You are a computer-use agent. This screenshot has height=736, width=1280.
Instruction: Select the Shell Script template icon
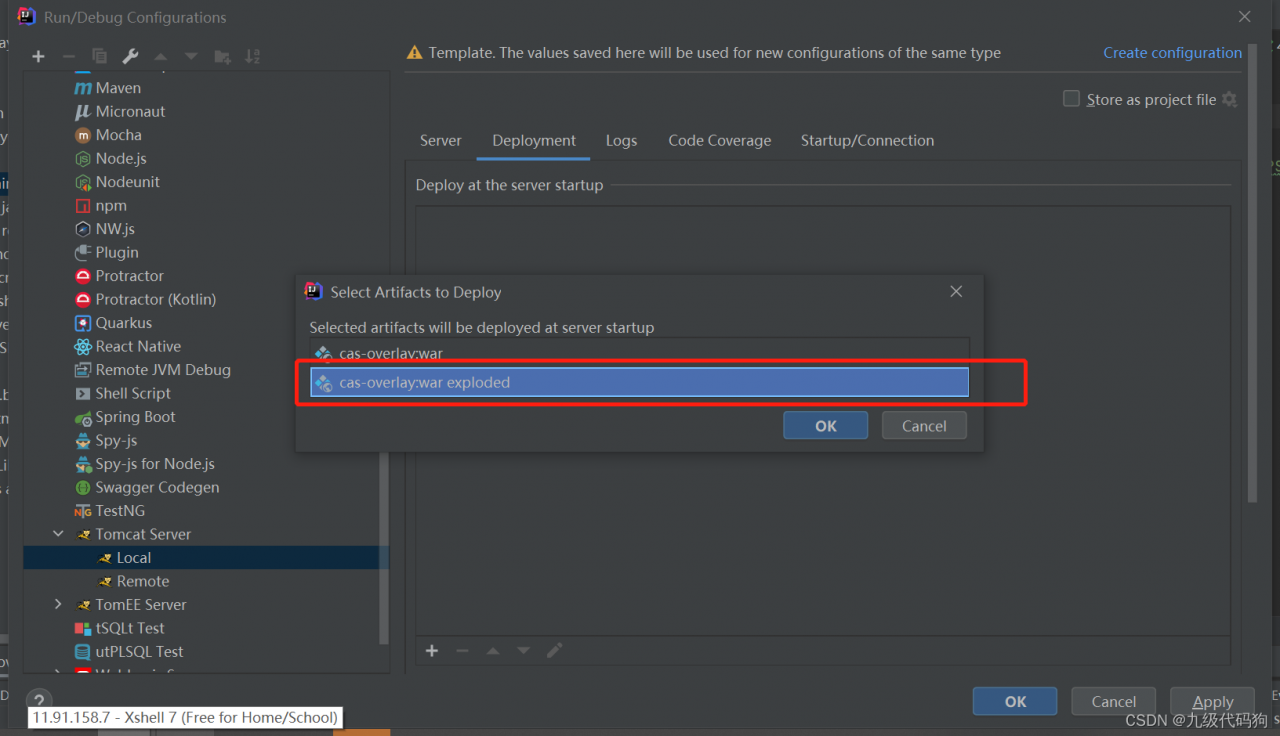[x=83, y=393]
